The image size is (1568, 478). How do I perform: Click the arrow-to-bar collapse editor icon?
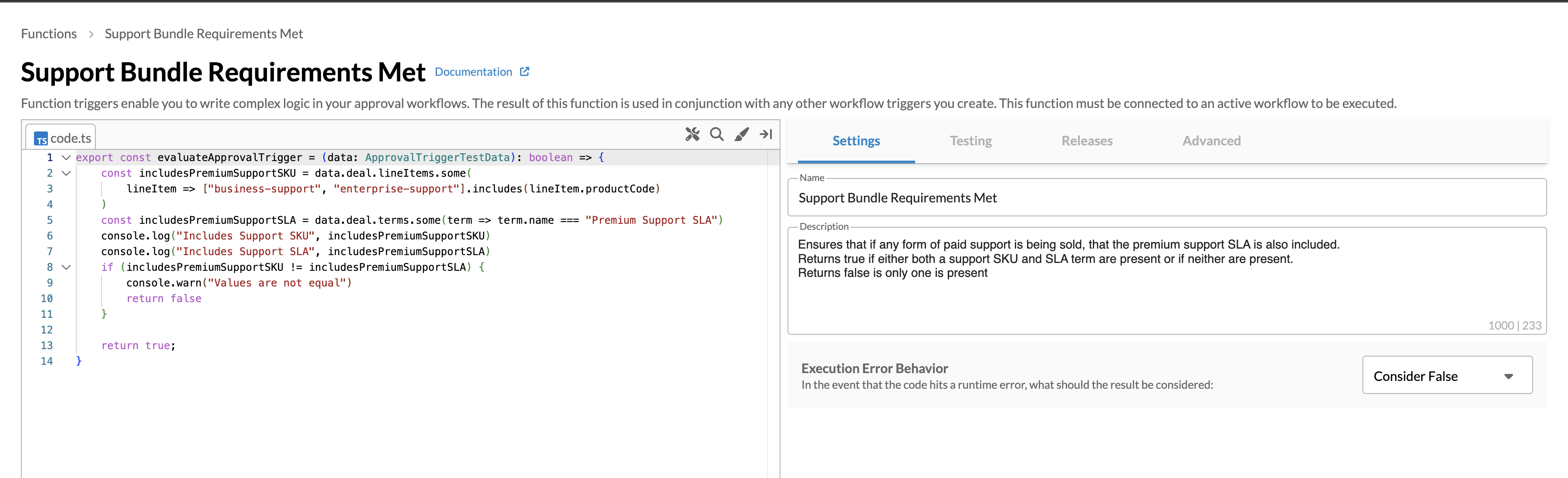766,135
